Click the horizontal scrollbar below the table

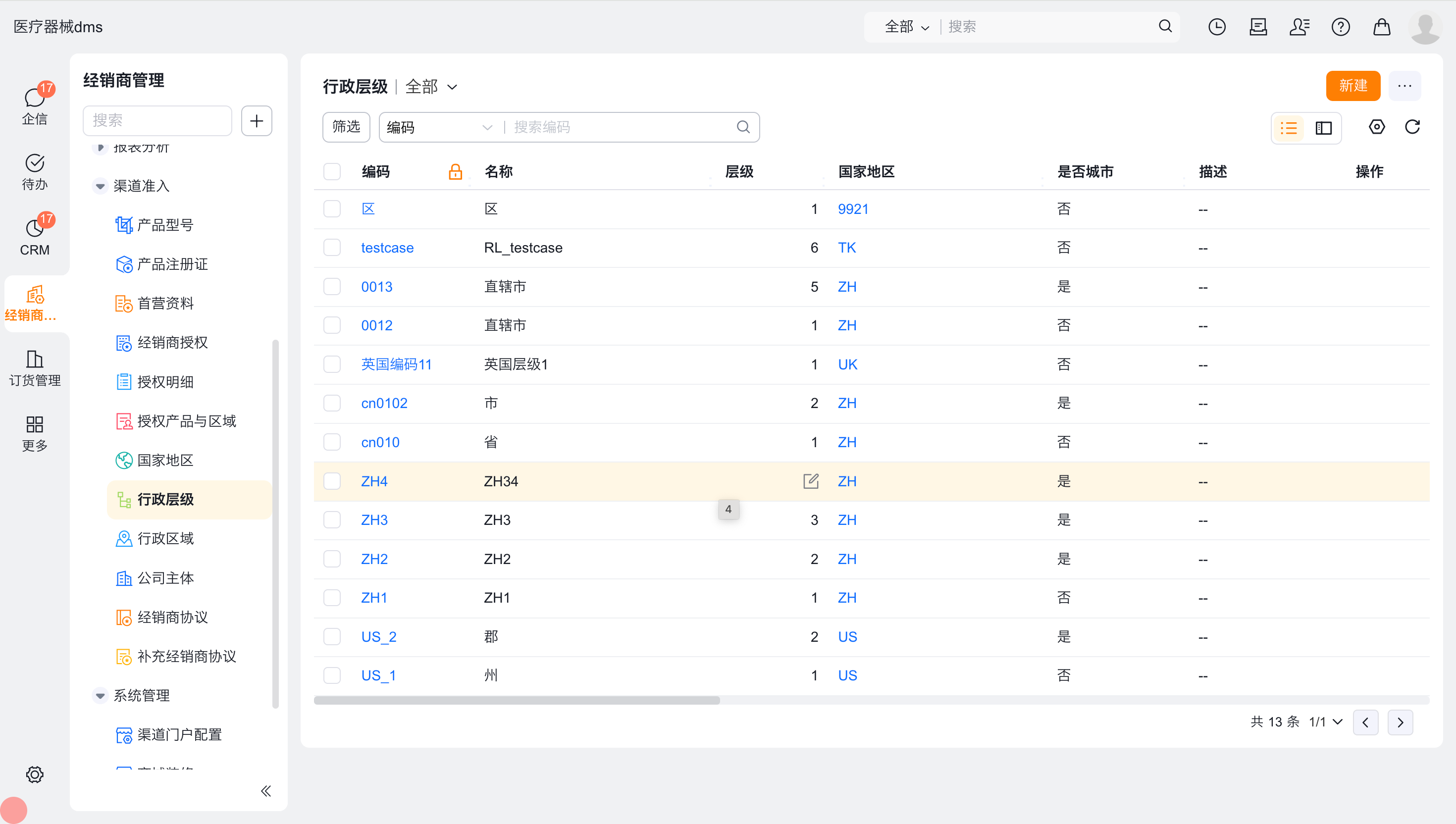click(x=517, y=700)
